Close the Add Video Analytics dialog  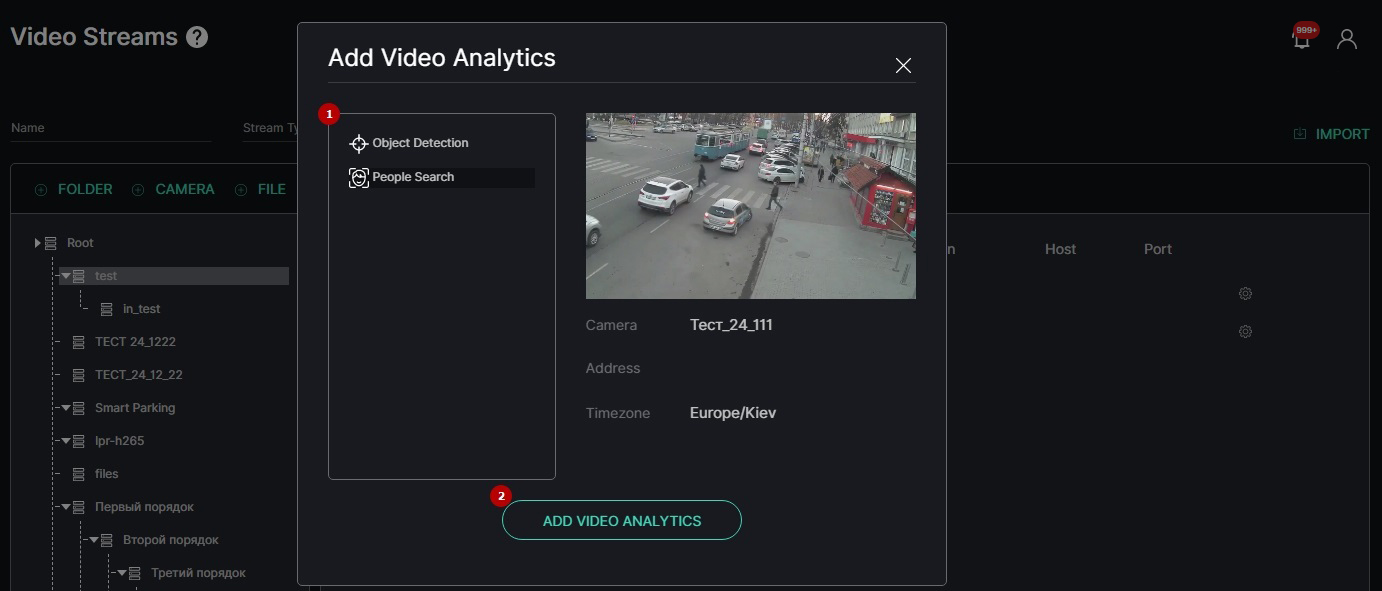point(903,65)
